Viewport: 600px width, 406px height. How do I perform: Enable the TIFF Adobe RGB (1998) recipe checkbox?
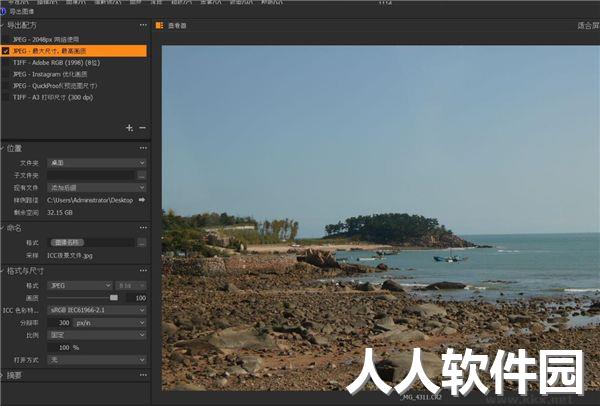coord(5,62)
